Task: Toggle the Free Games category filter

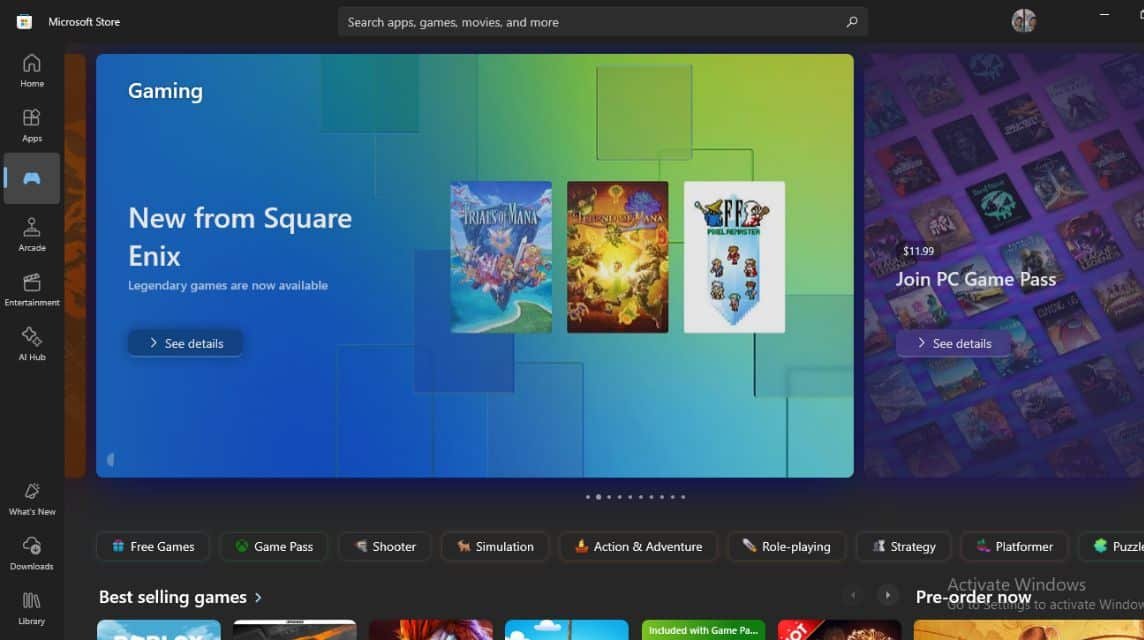Action: point(152,546)
